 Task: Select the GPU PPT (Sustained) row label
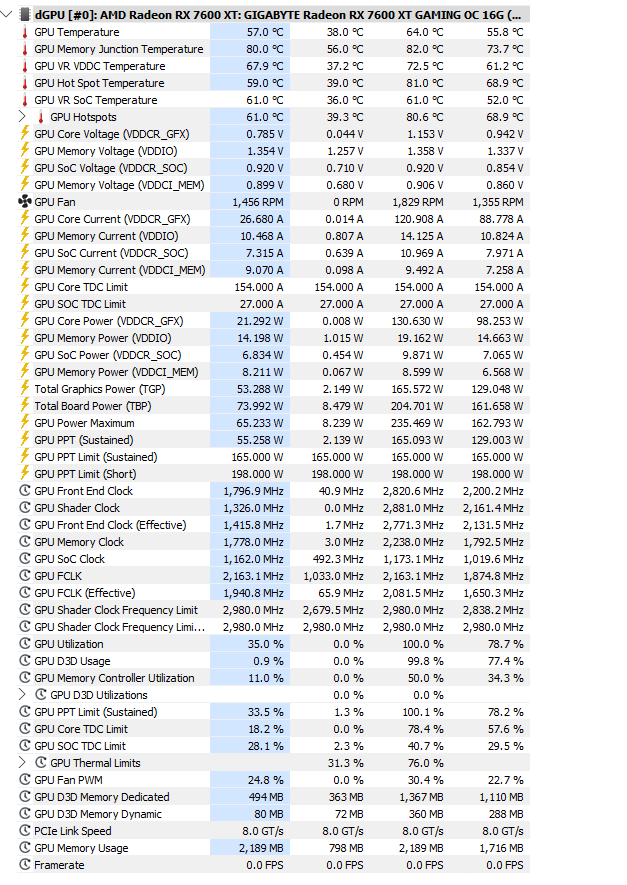coord(84,440)
